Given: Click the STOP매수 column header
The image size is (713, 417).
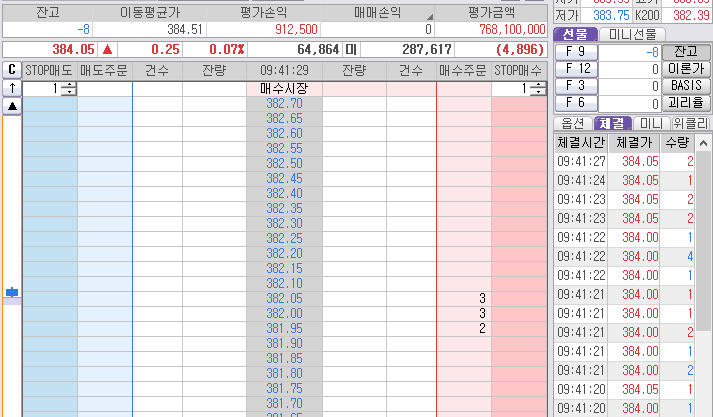Looking at the screenshot, I should click(x=519, y=70).
